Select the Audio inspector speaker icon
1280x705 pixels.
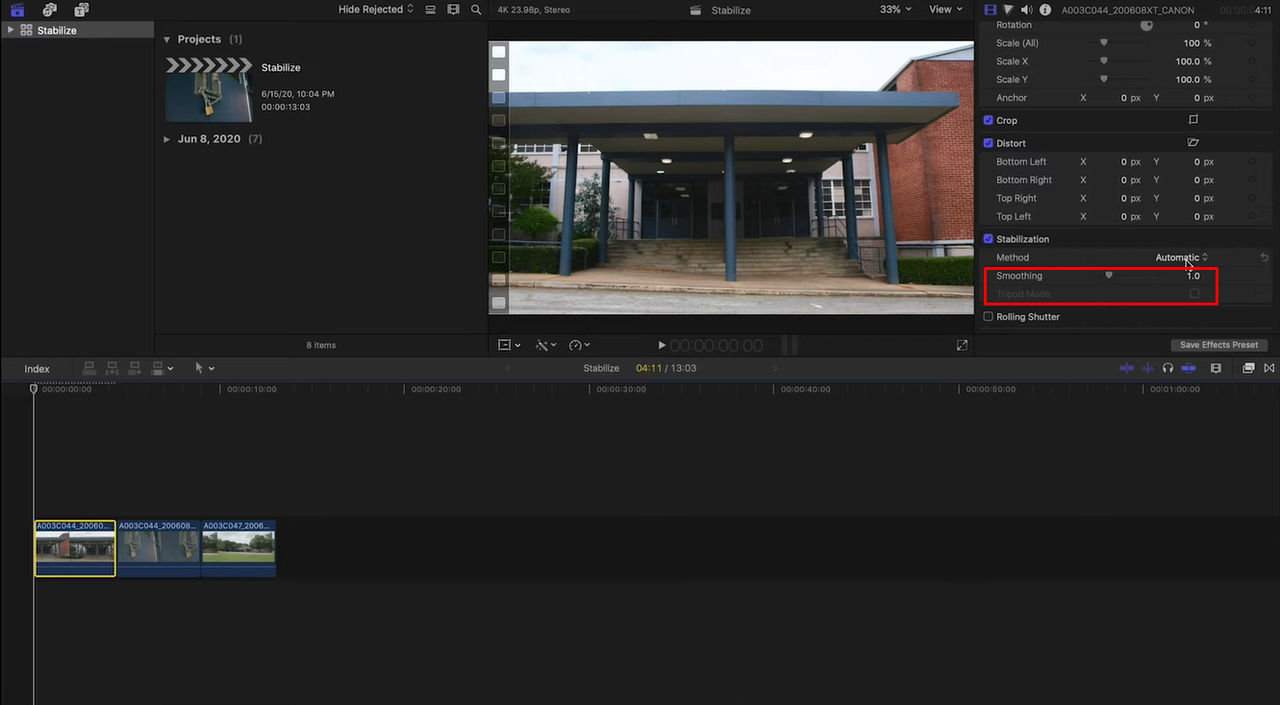[1026, 10]
